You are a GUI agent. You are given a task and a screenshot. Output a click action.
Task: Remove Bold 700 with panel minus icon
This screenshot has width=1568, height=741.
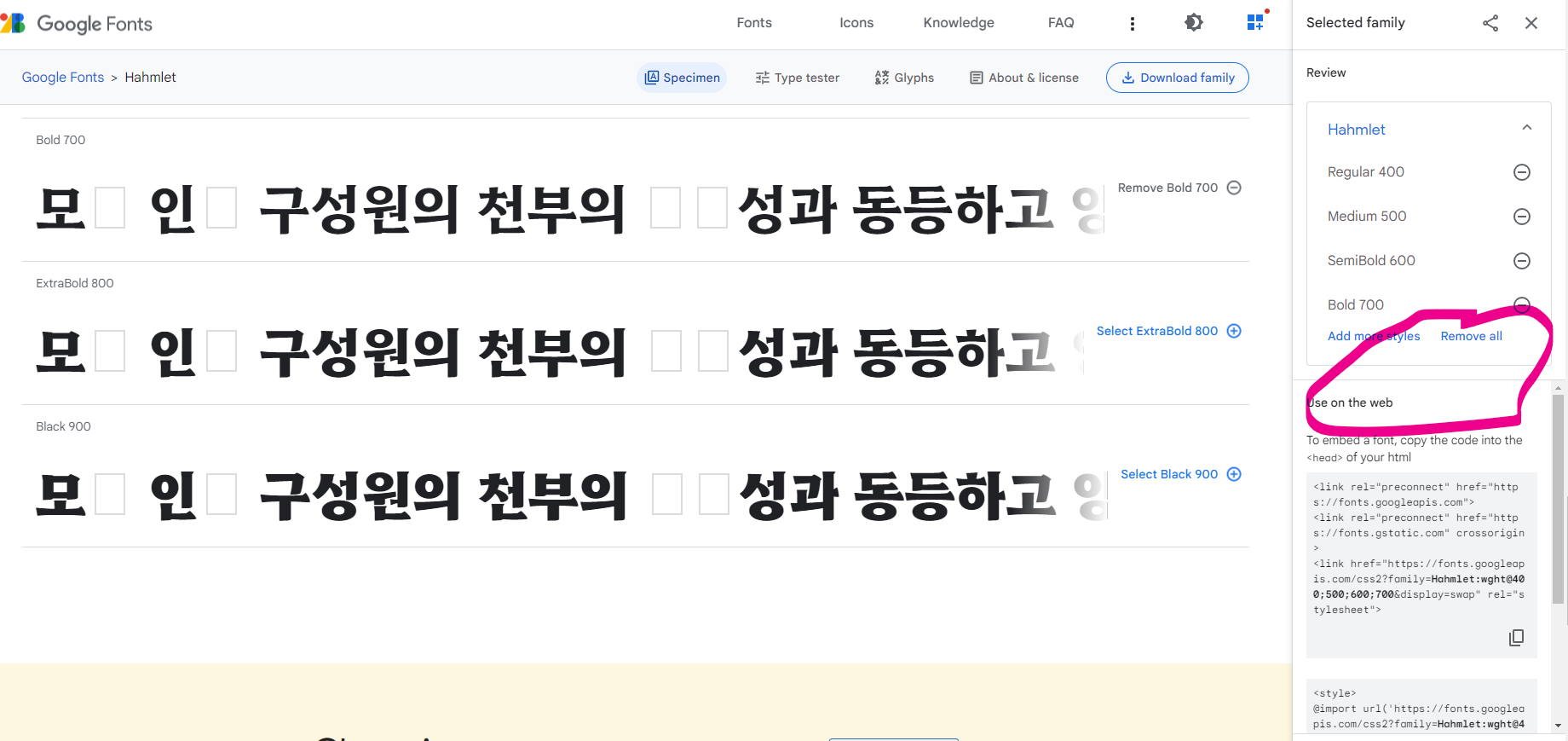[x=1522, y=304]
